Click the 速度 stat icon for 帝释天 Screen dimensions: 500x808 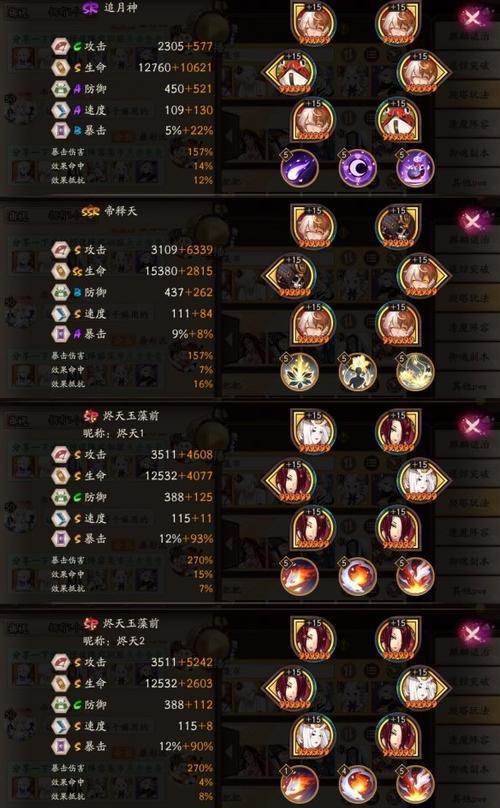[60, 313]
